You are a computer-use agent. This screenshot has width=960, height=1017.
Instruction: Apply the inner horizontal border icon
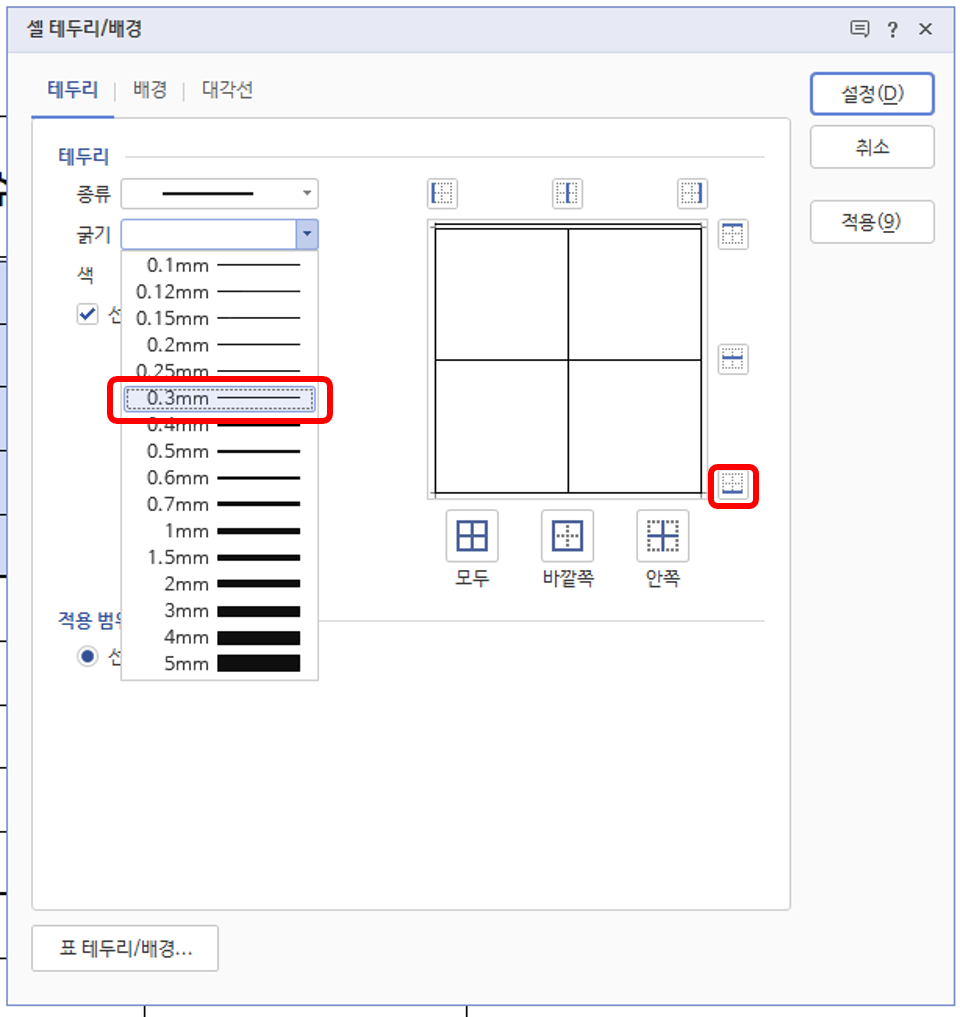[733, 359]
